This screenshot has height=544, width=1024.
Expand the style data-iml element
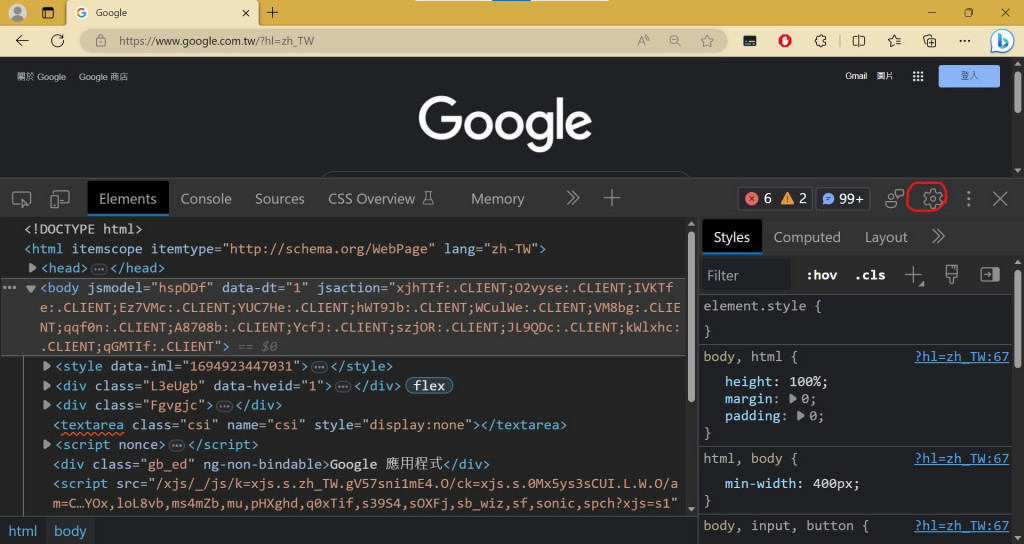pos(46,366)
